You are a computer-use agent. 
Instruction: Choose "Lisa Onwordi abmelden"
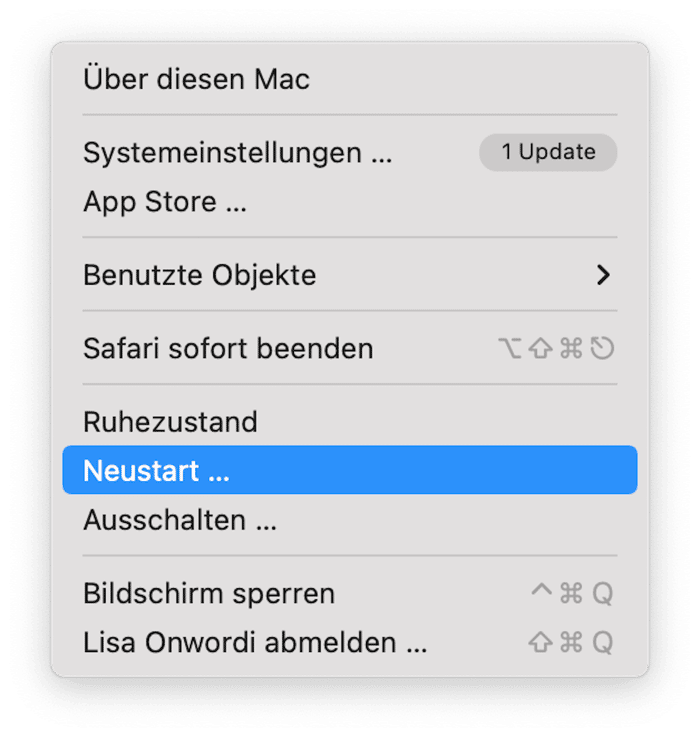(255, 642)
